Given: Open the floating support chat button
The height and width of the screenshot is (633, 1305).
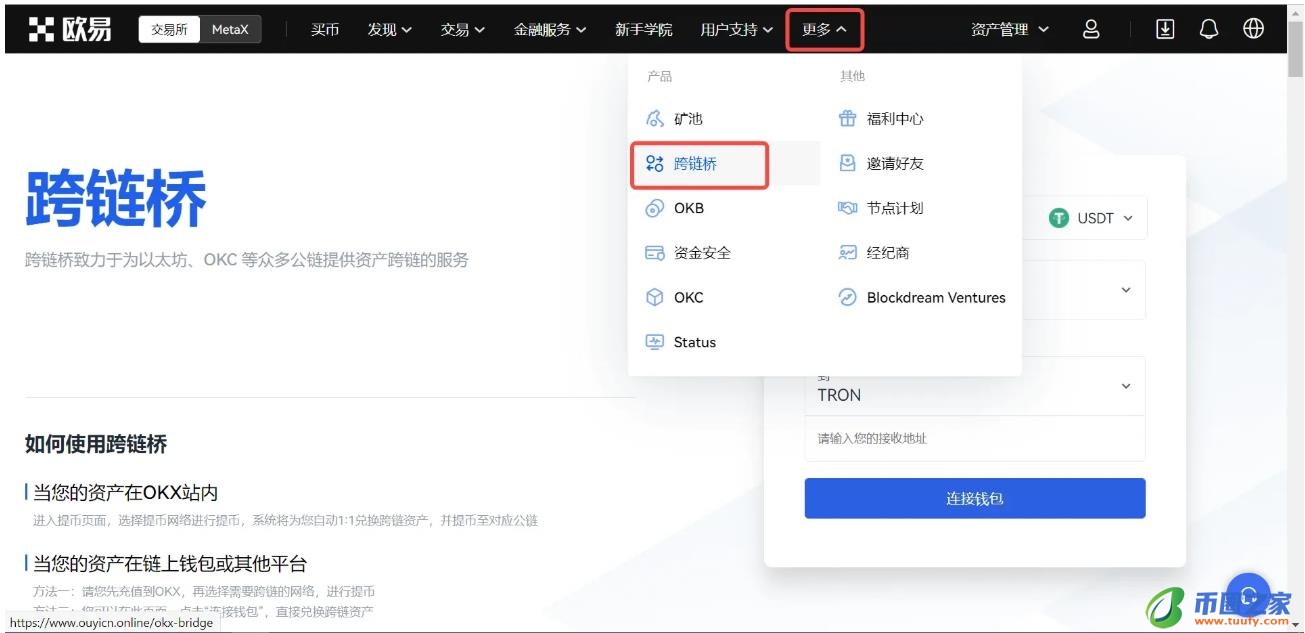Looking at the screenshot, I should (x=1247, y=593).
